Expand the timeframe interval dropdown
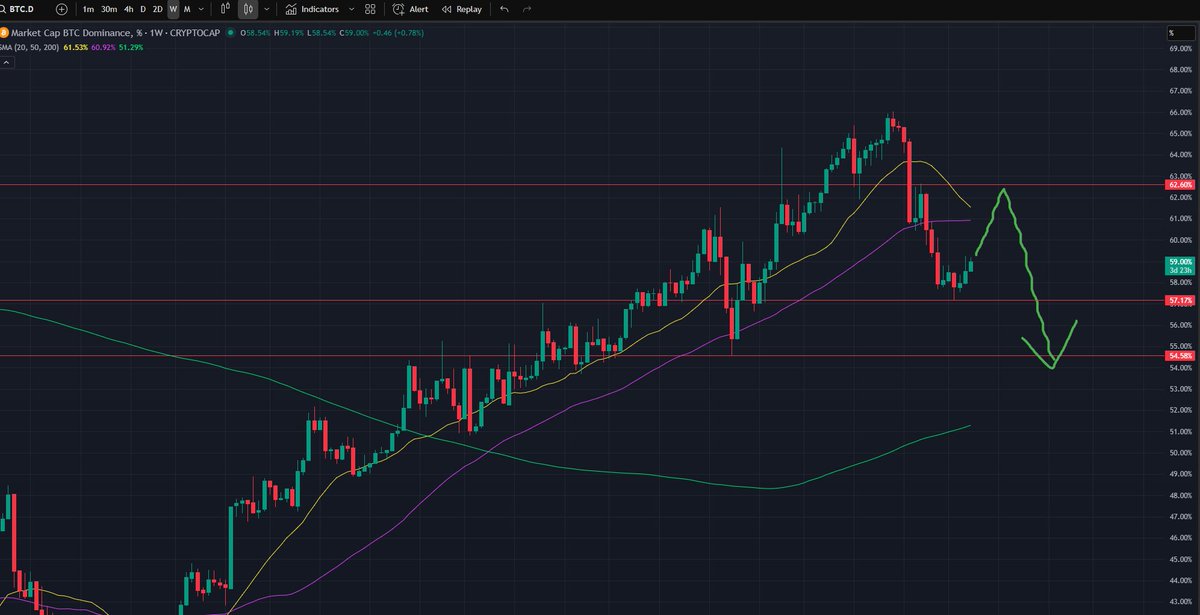The height and width of the screenshot is (615, 1200). coord(203,9)
